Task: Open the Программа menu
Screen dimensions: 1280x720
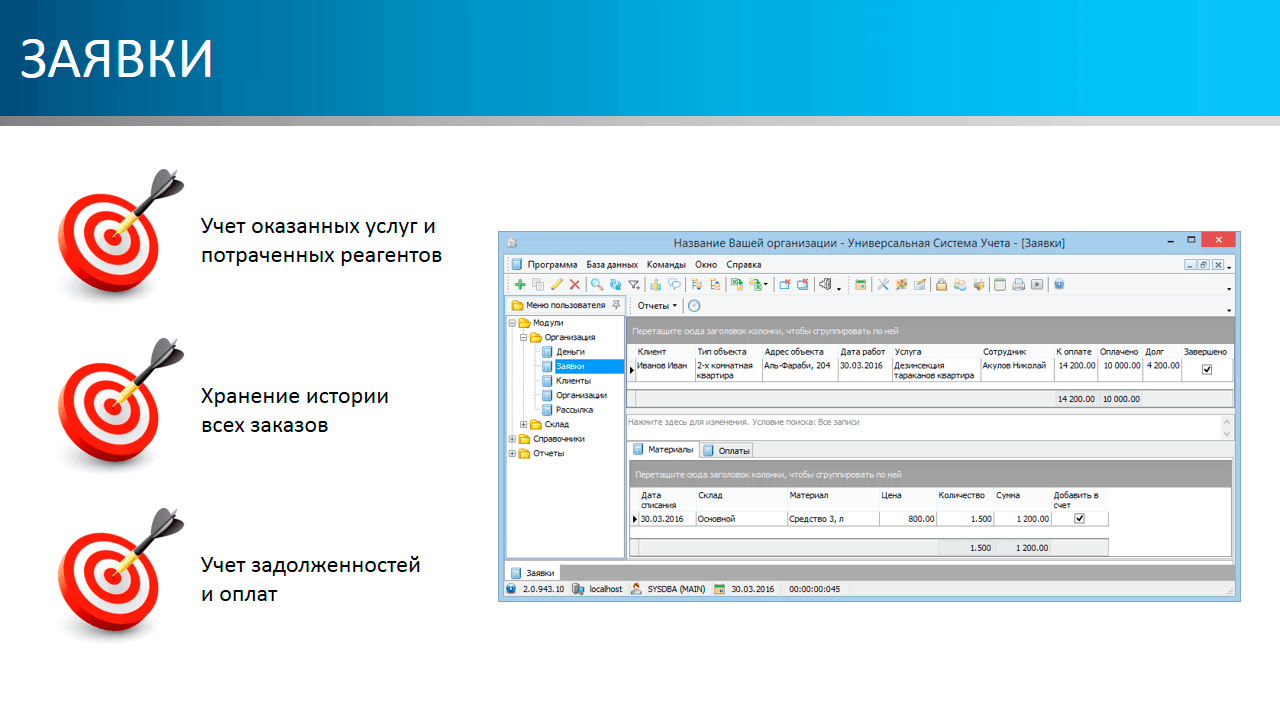Action: point(552,265)
